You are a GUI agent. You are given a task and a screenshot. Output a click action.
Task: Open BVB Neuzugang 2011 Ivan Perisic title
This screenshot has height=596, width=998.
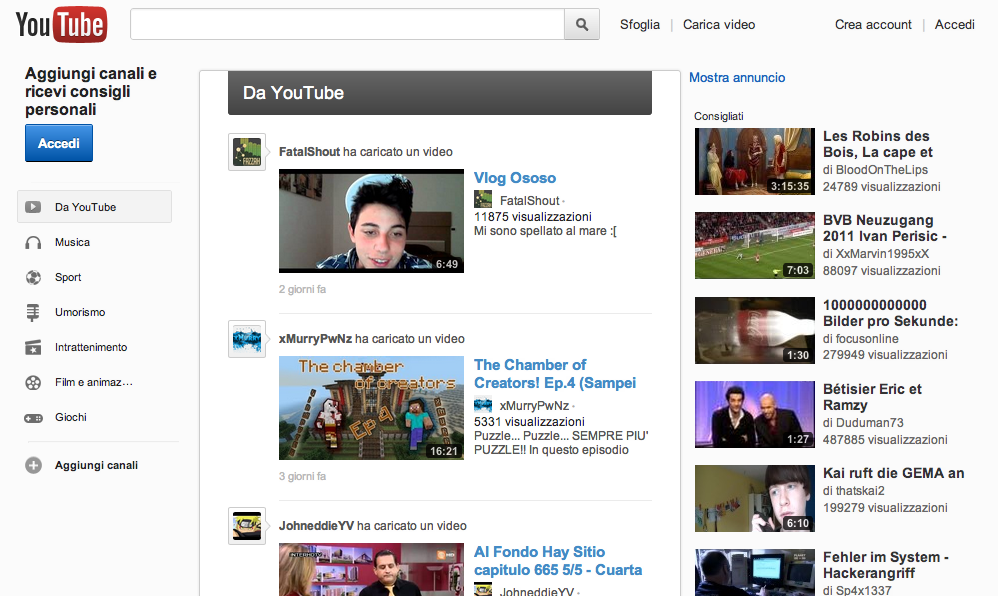coord(885,228)
